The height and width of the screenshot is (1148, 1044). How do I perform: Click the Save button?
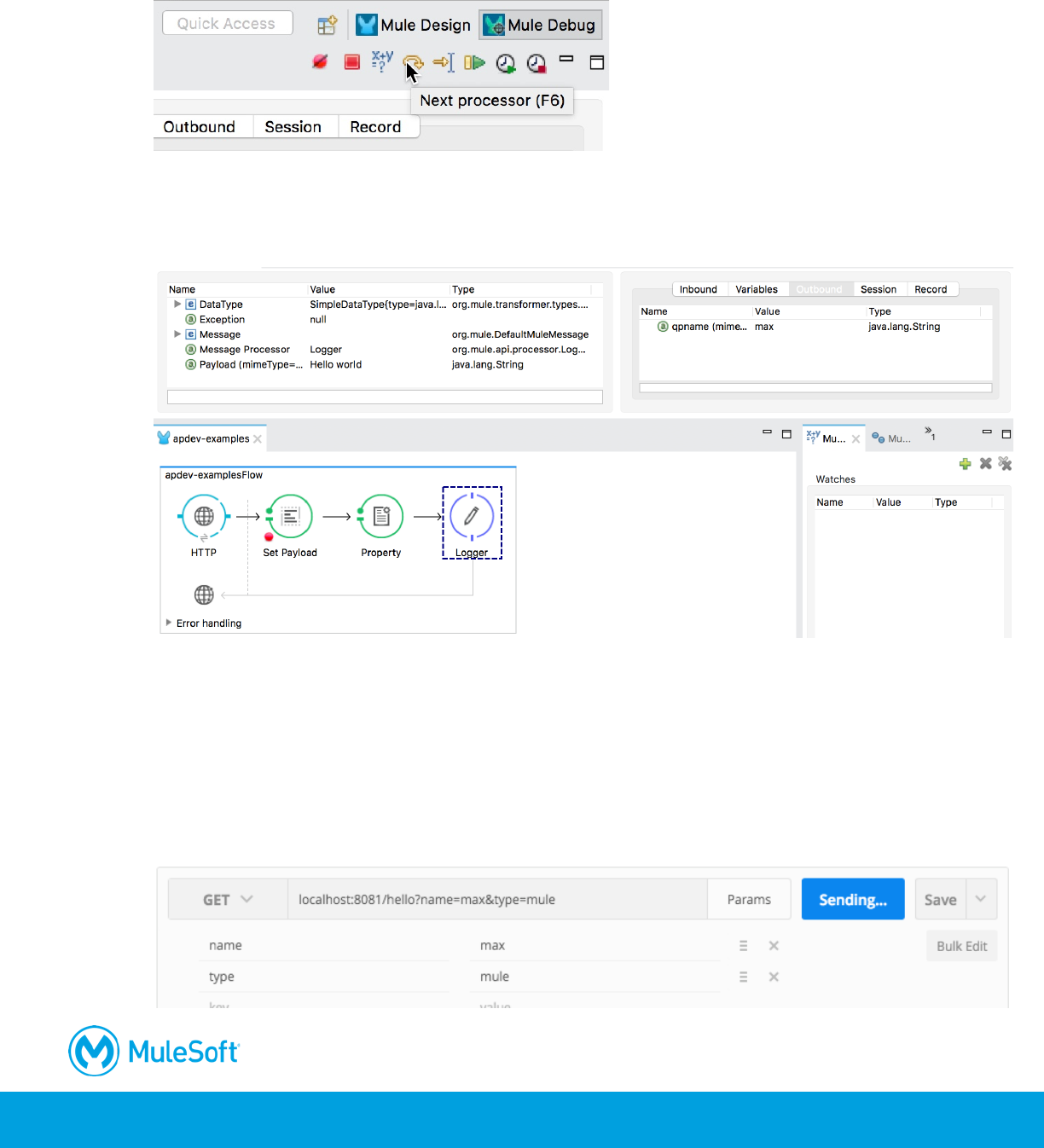pos(941,900)
